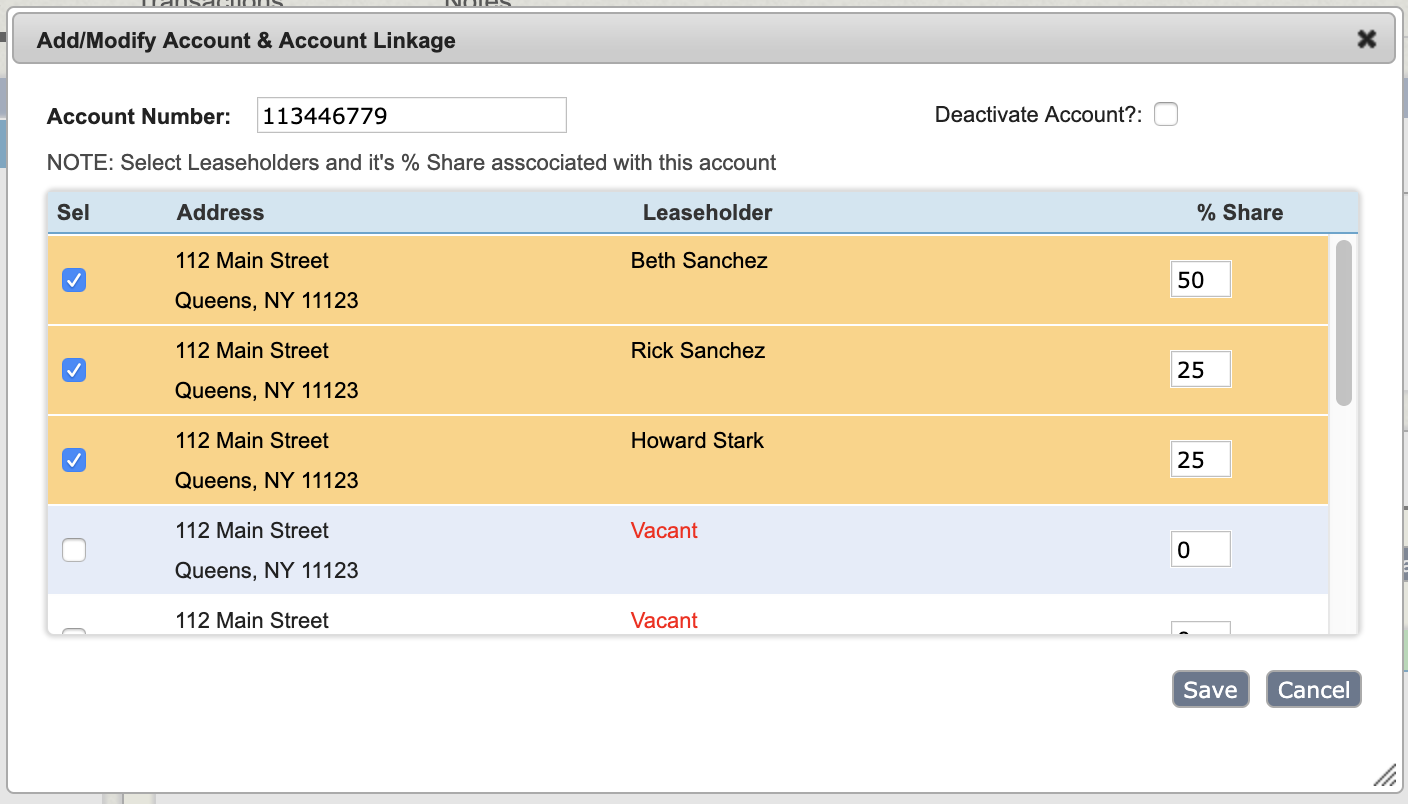The image size is (1408, 804).
Task: Click the Address column header
Action: point(220,212)
